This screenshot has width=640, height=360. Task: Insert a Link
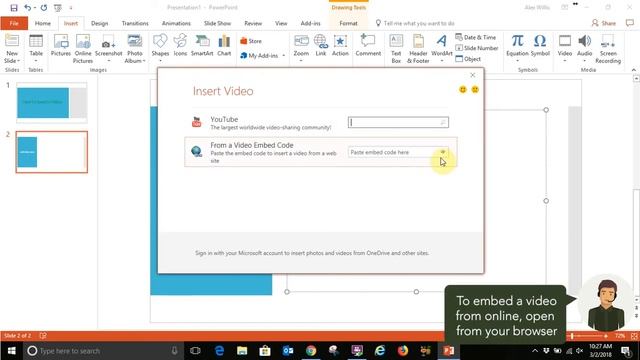[321, 45]
